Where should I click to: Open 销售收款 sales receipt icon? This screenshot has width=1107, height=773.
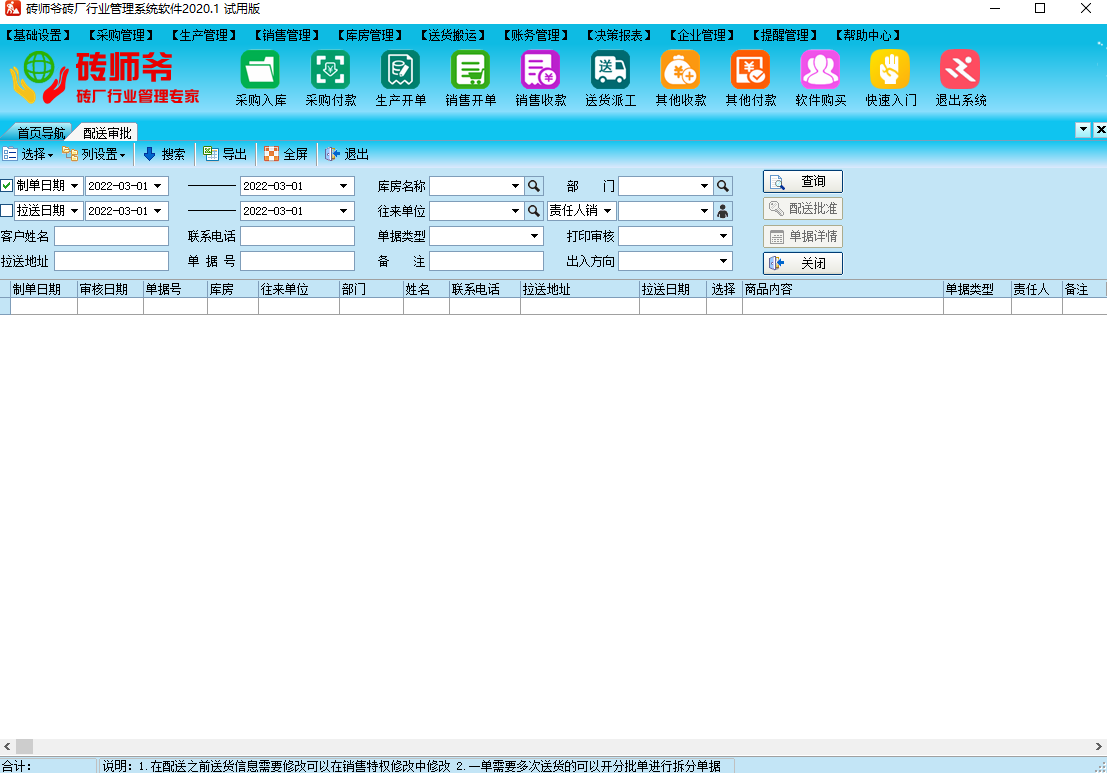[x=540, y=78]
